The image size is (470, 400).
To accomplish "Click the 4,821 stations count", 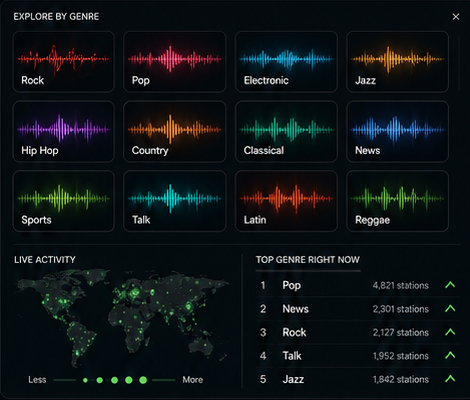I will point(400,286).
